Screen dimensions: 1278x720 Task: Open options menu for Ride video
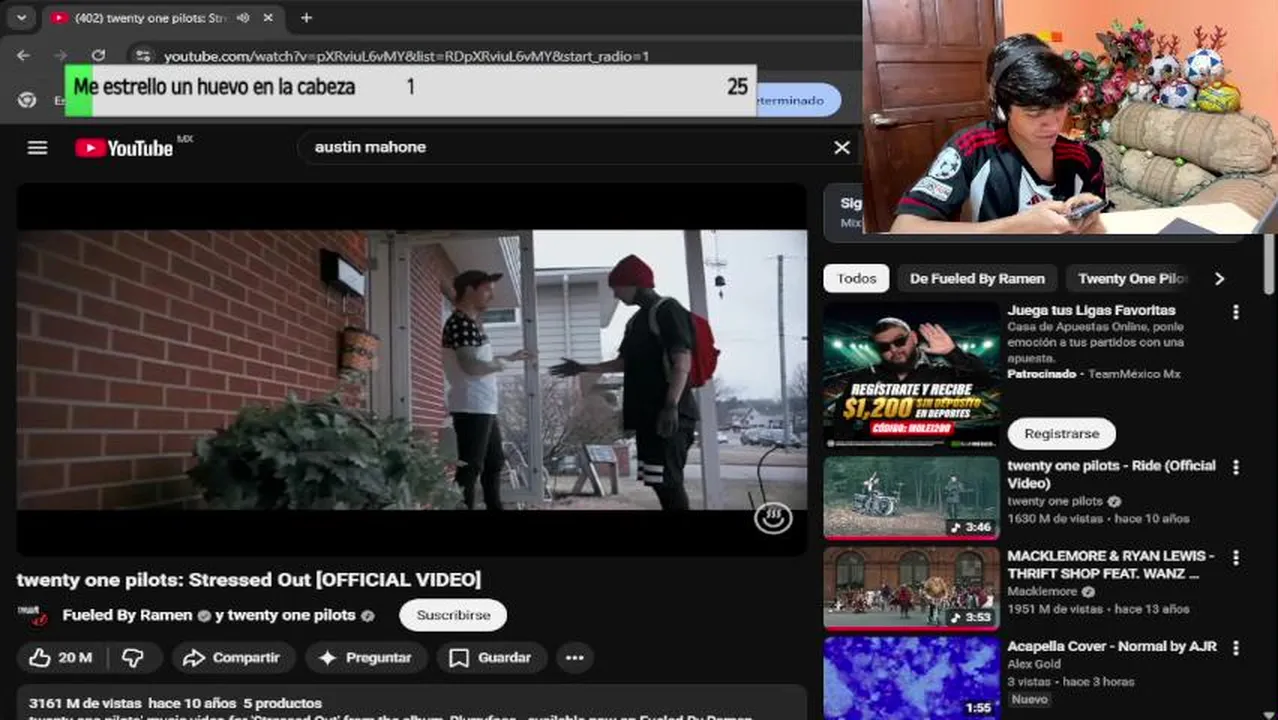click(x=1236, y=467)
